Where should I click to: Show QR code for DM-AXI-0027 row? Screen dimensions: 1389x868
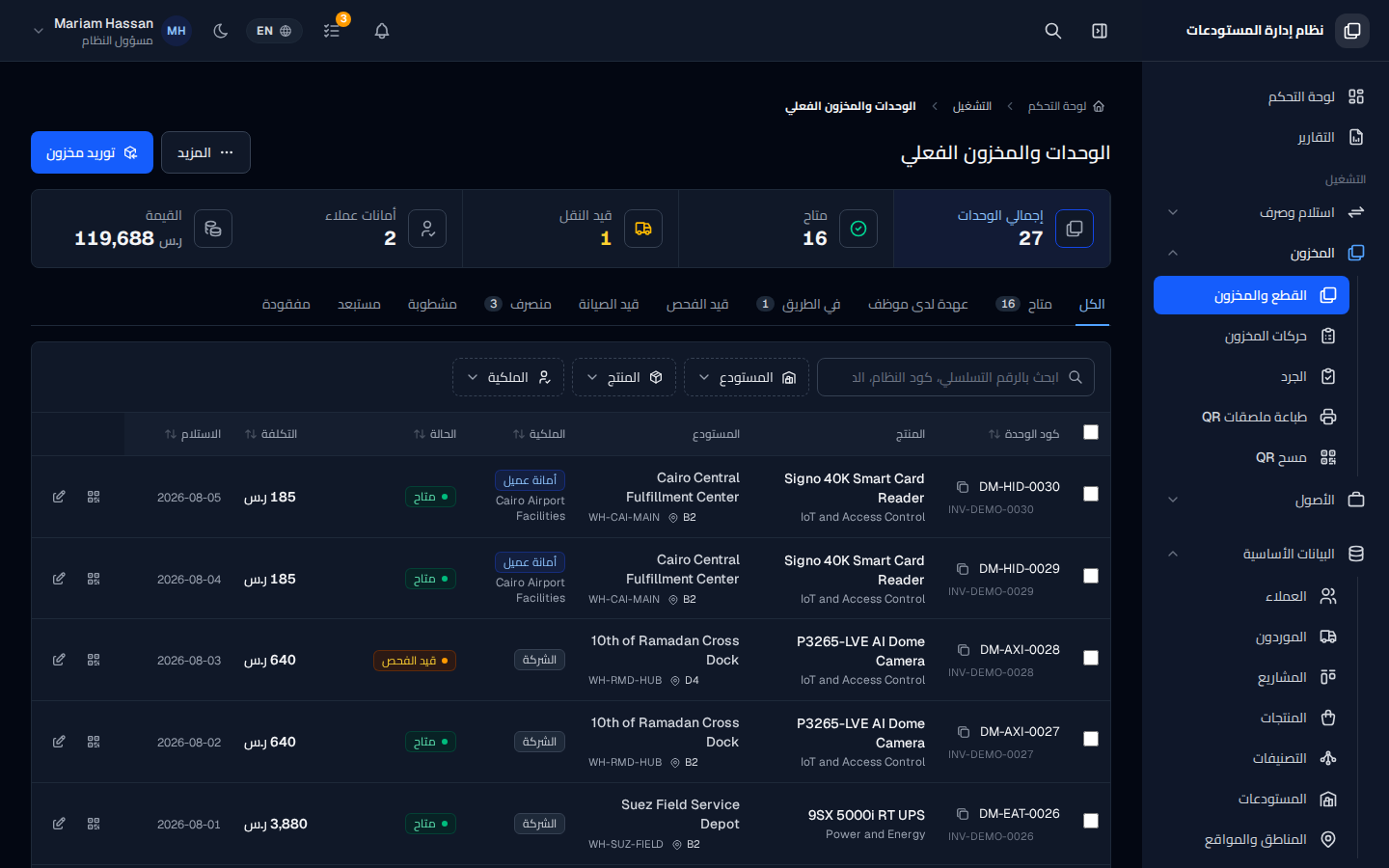(94, 742)
